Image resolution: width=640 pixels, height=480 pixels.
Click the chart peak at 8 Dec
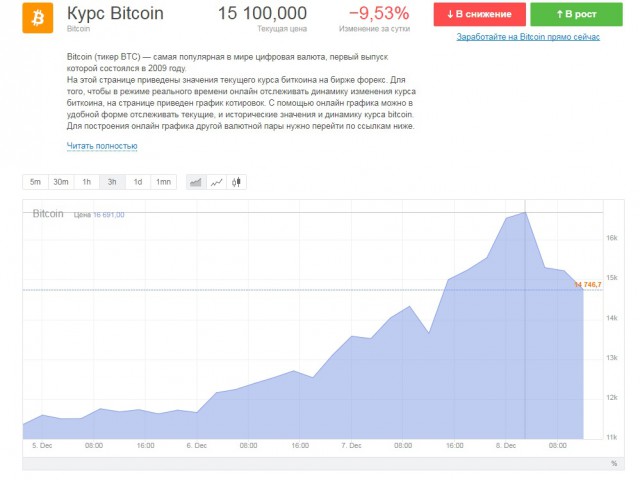(526, 212)
